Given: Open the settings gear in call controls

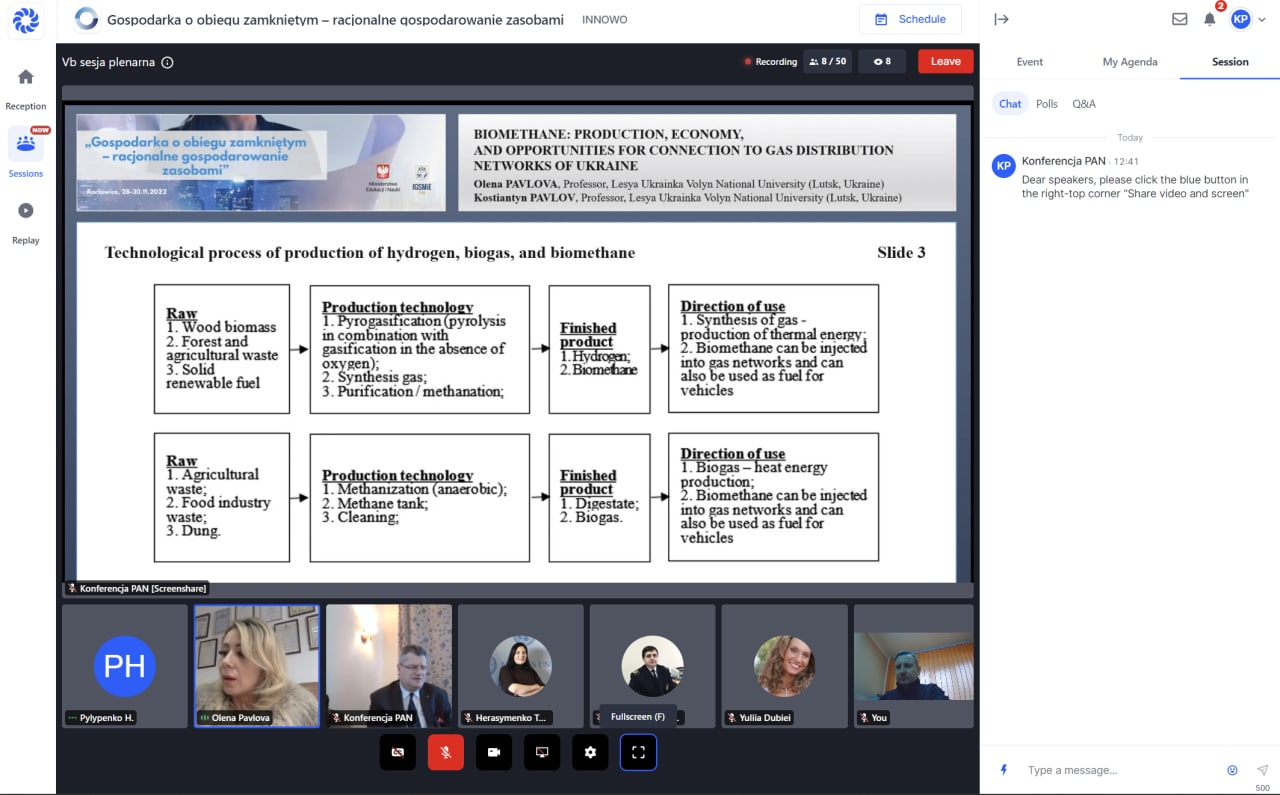Looking at the screenshot, I should coord(590,752).
